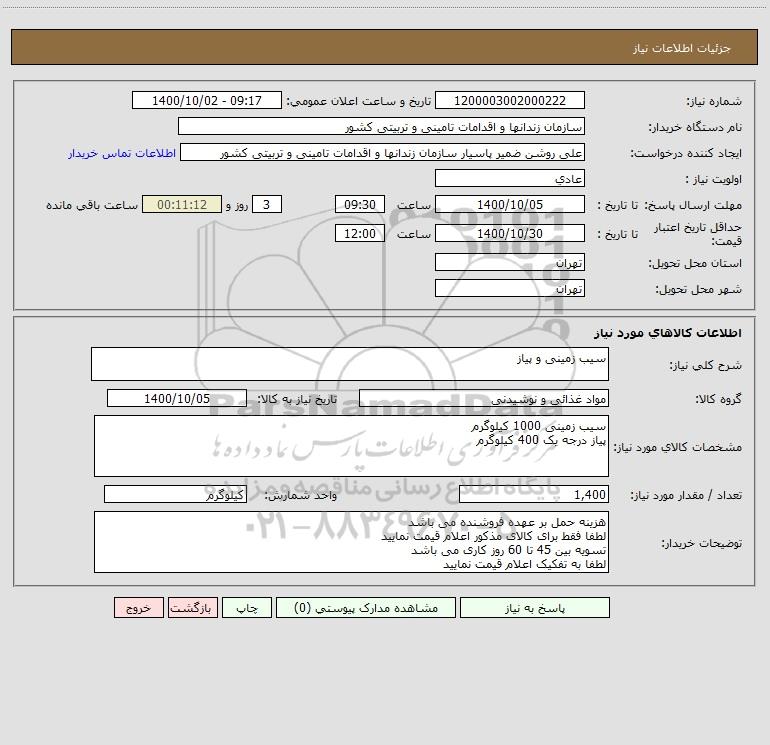Click the text ساعت باقی مانده

[x=92, y=205]
